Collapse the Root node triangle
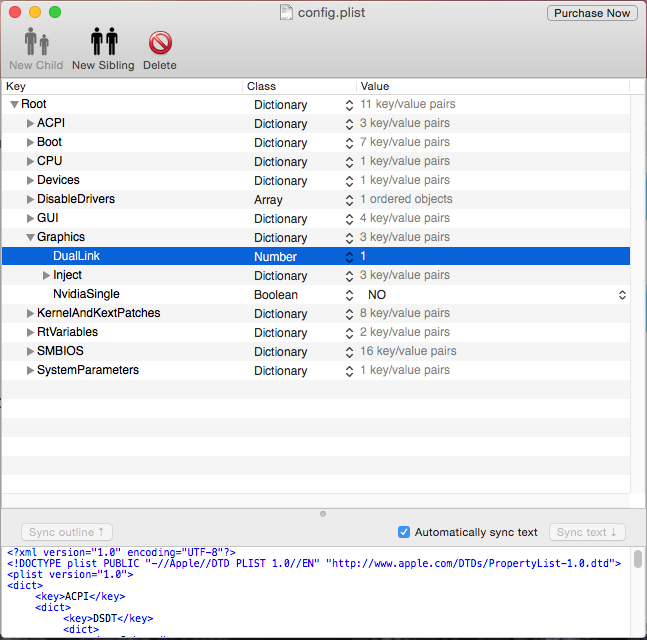647x640 pixels. [14, 105]
